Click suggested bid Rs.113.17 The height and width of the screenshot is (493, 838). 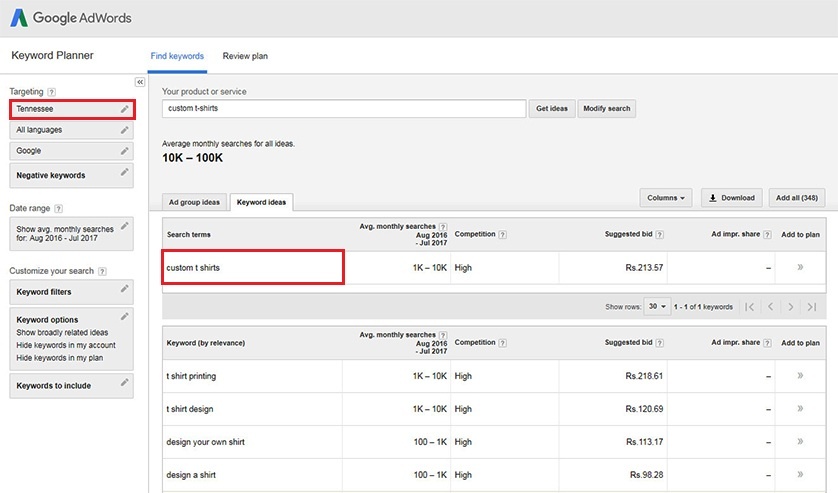point(644,442)
